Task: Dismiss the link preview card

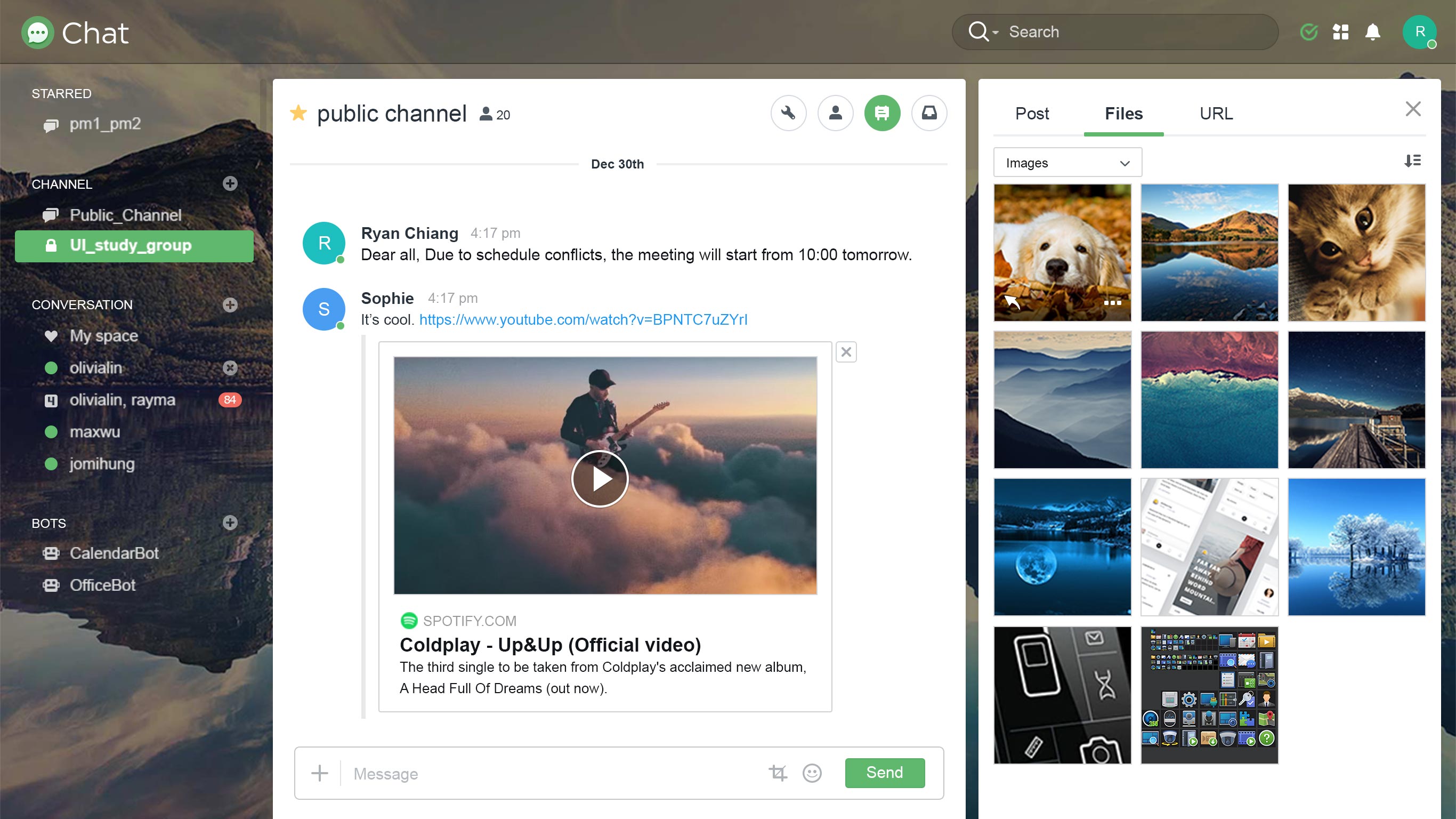Action: [846, 352]
